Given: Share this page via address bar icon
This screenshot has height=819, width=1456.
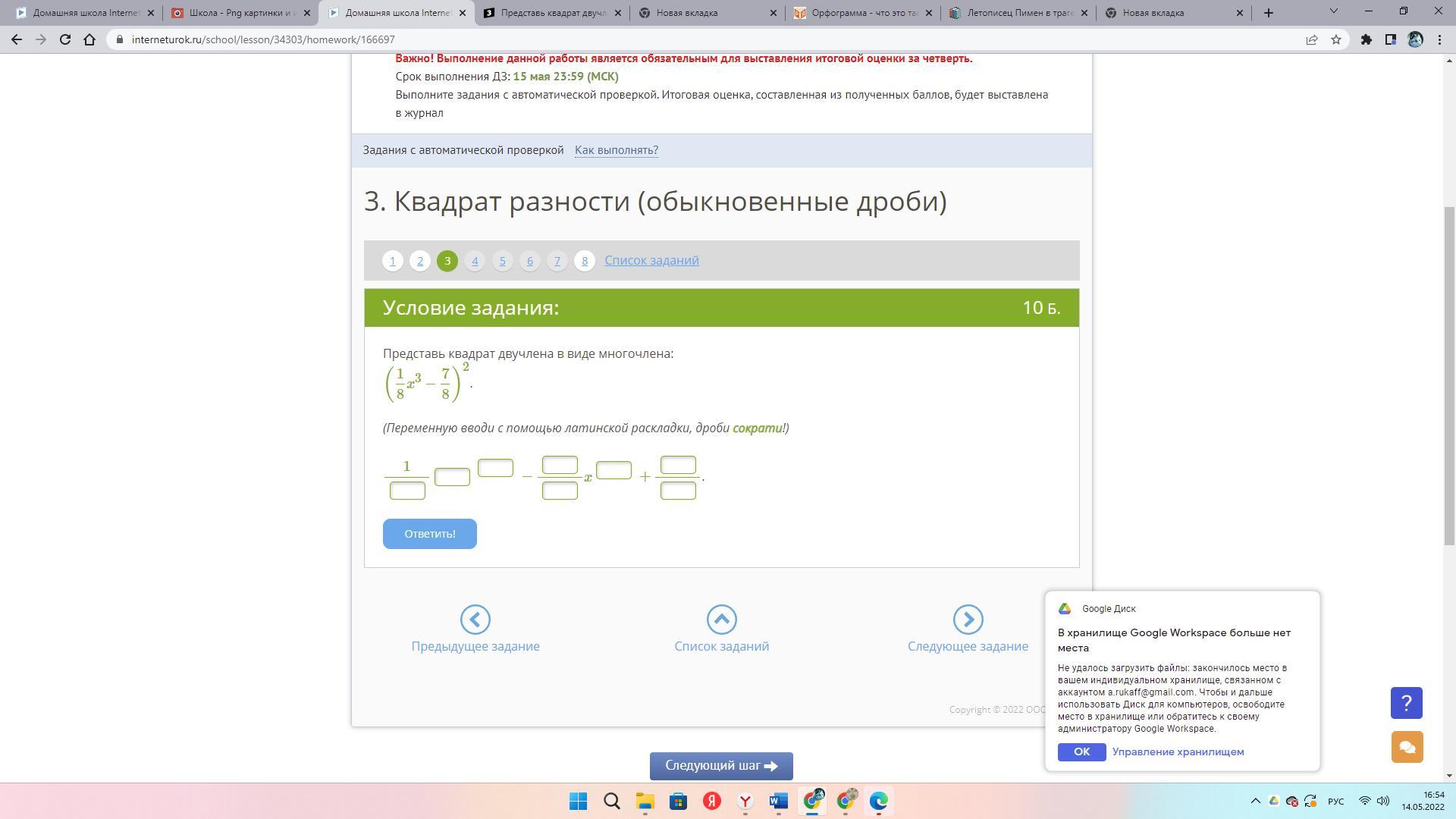Looking at the screenshot, I should pyautogui.click(x=1311, y=40).
